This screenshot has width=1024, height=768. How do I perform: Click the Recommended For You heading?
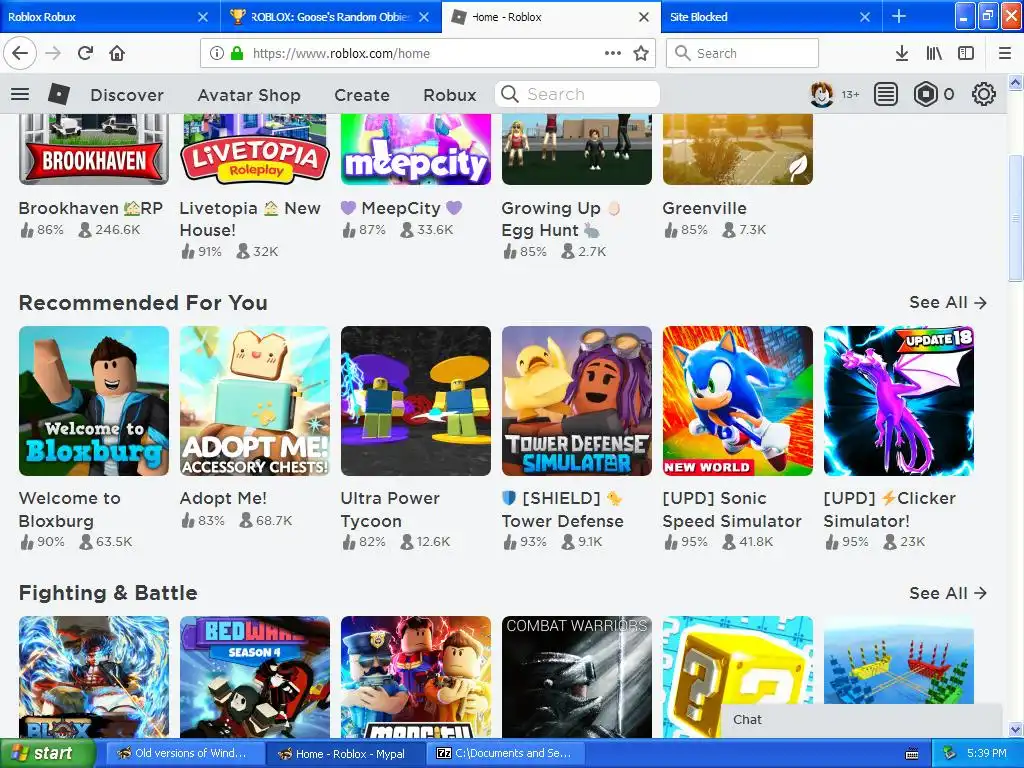click(143, 303)
